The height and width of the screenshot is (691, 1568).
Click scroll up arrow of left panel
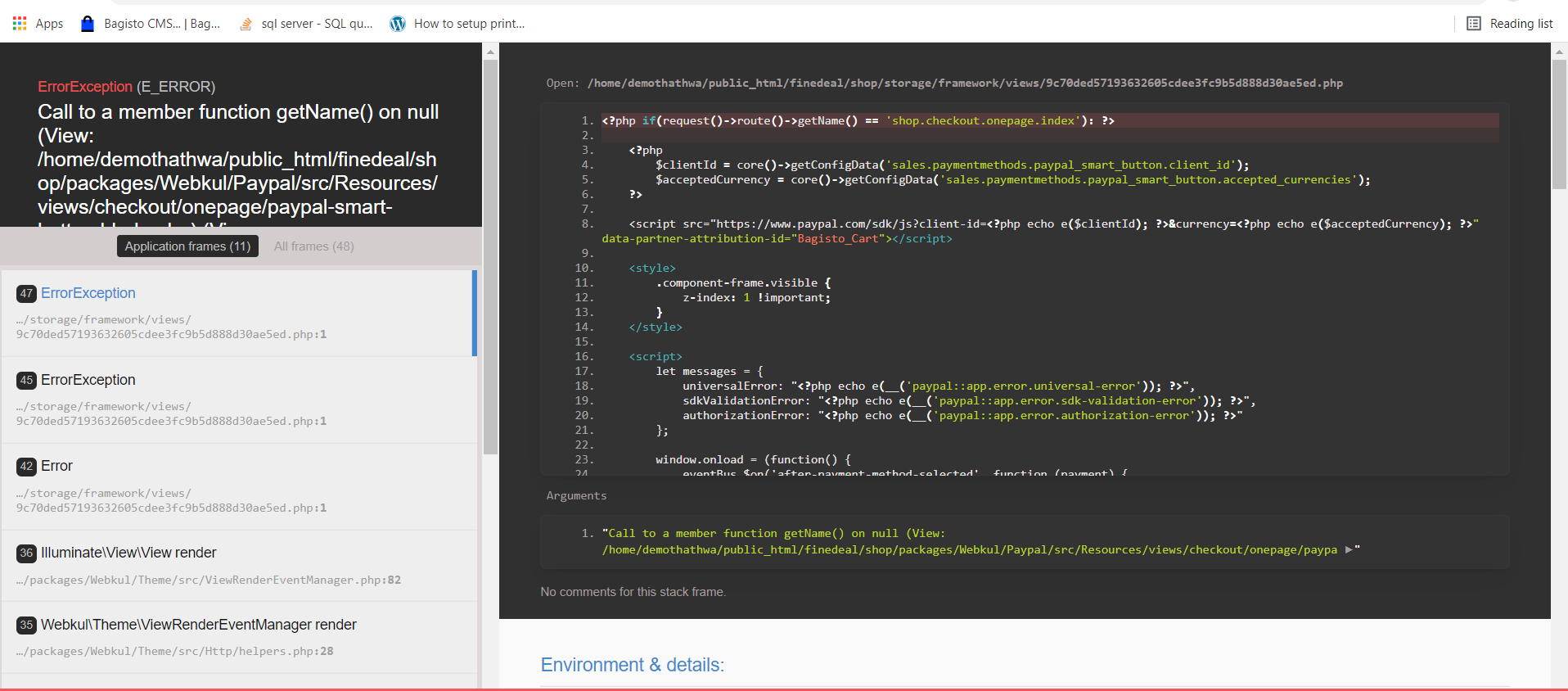point(490,52)
